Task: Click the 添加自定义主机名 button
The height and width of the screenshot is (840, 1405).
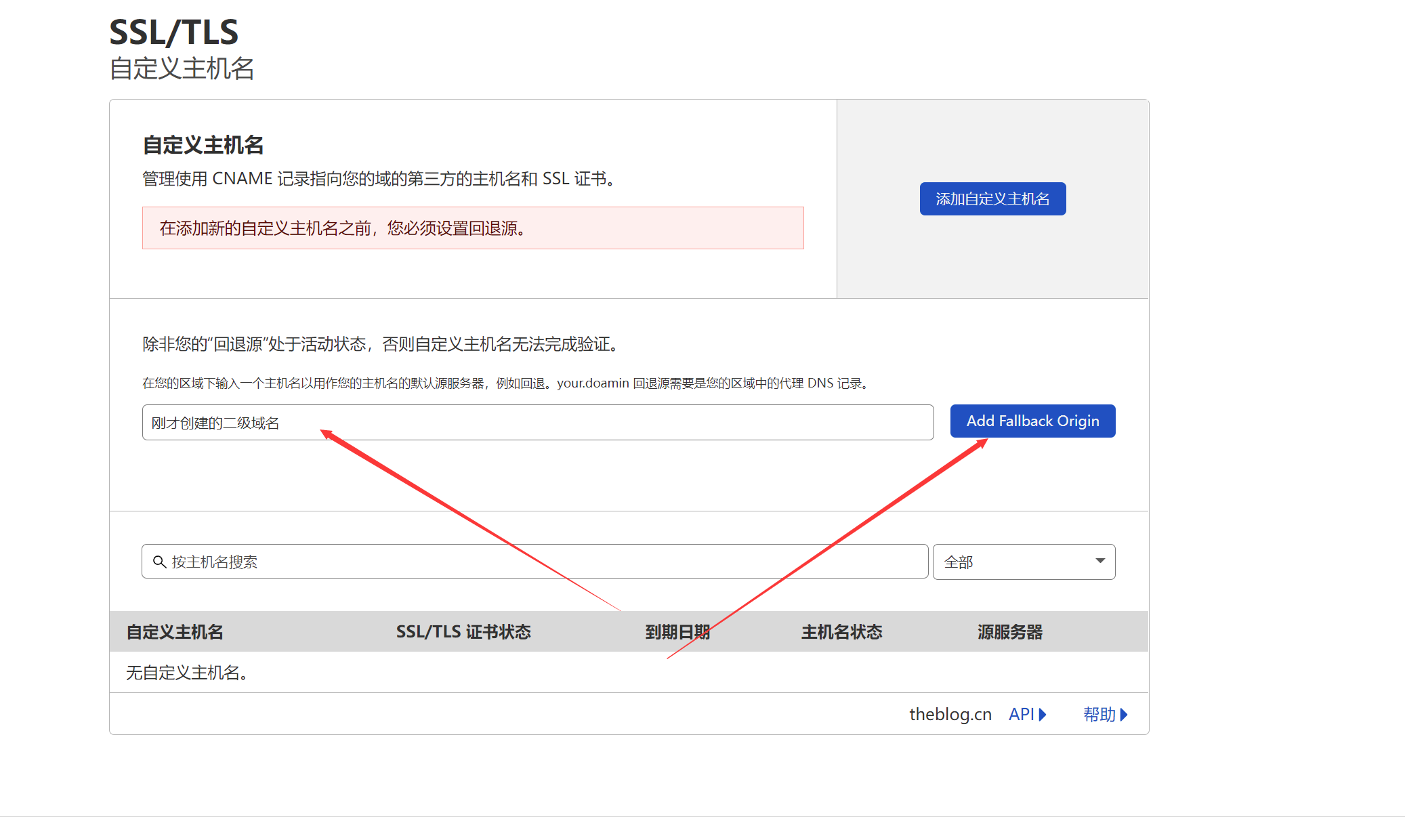Action: 992,198
